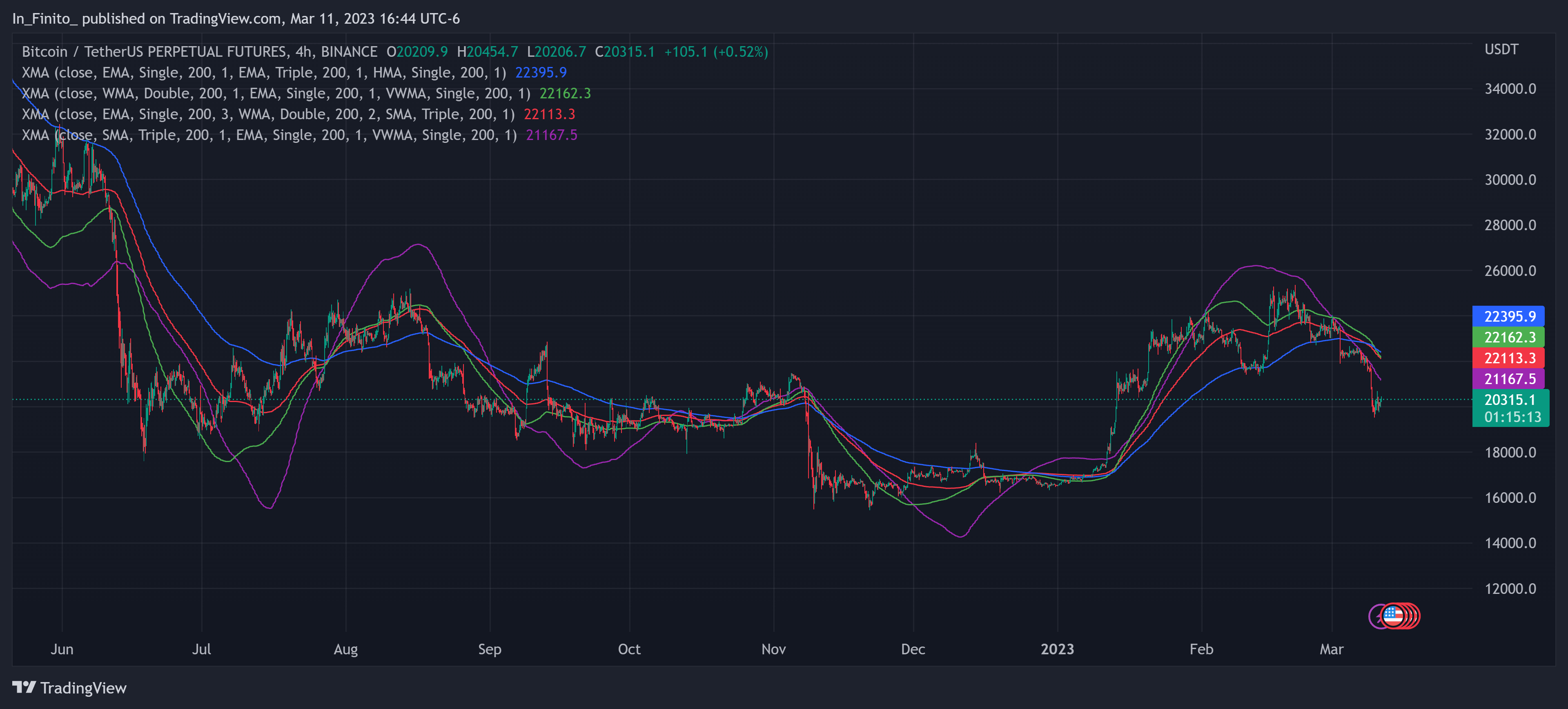This screenshot has height=709, width=1568.
Task: Click the USDT currency label
Action: pos(1501,49)
